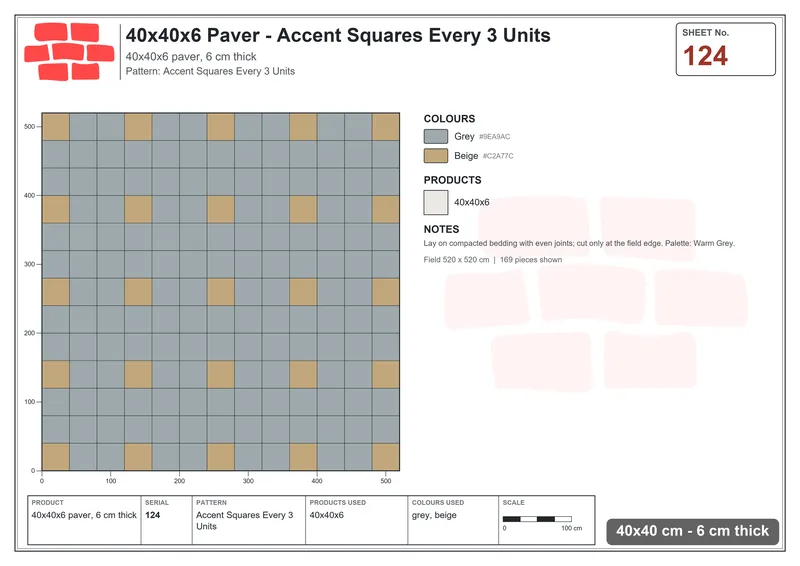
Task: Click the '40x40x6' product name label
Action: click(x=472, y=203)
